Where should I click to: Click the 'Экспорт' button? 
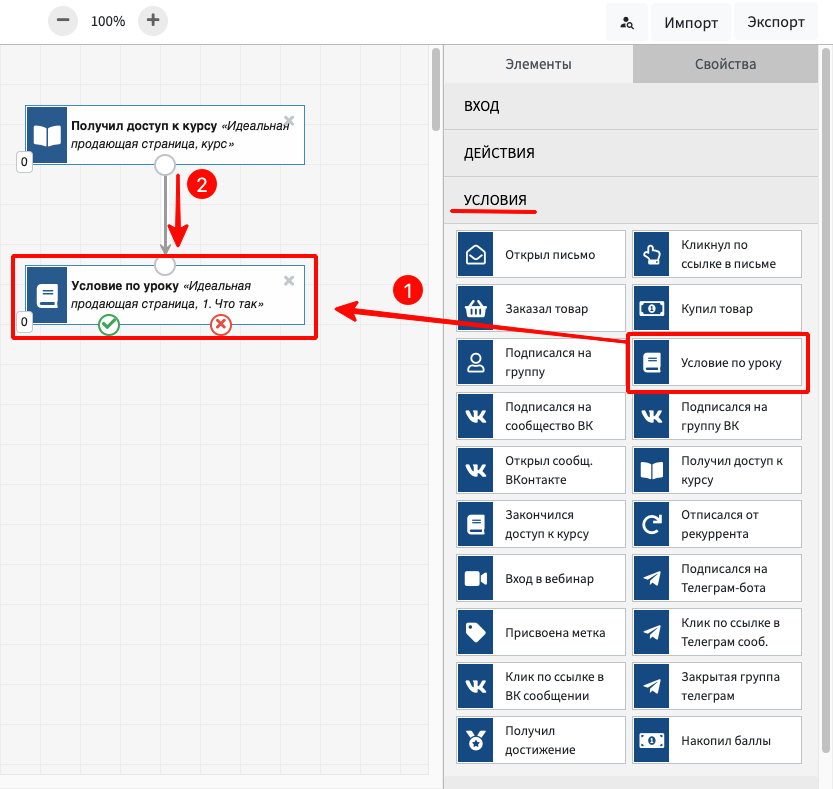[776, 22]
